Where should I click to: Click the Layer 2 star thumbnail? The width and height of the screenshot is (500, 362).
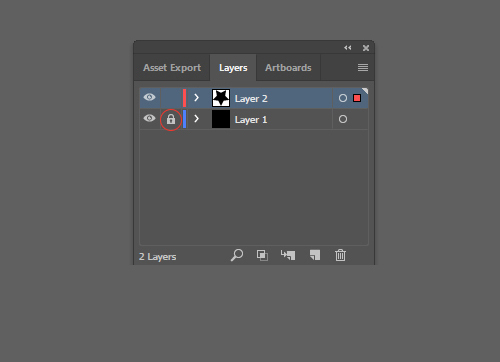[x=221, y=98]
